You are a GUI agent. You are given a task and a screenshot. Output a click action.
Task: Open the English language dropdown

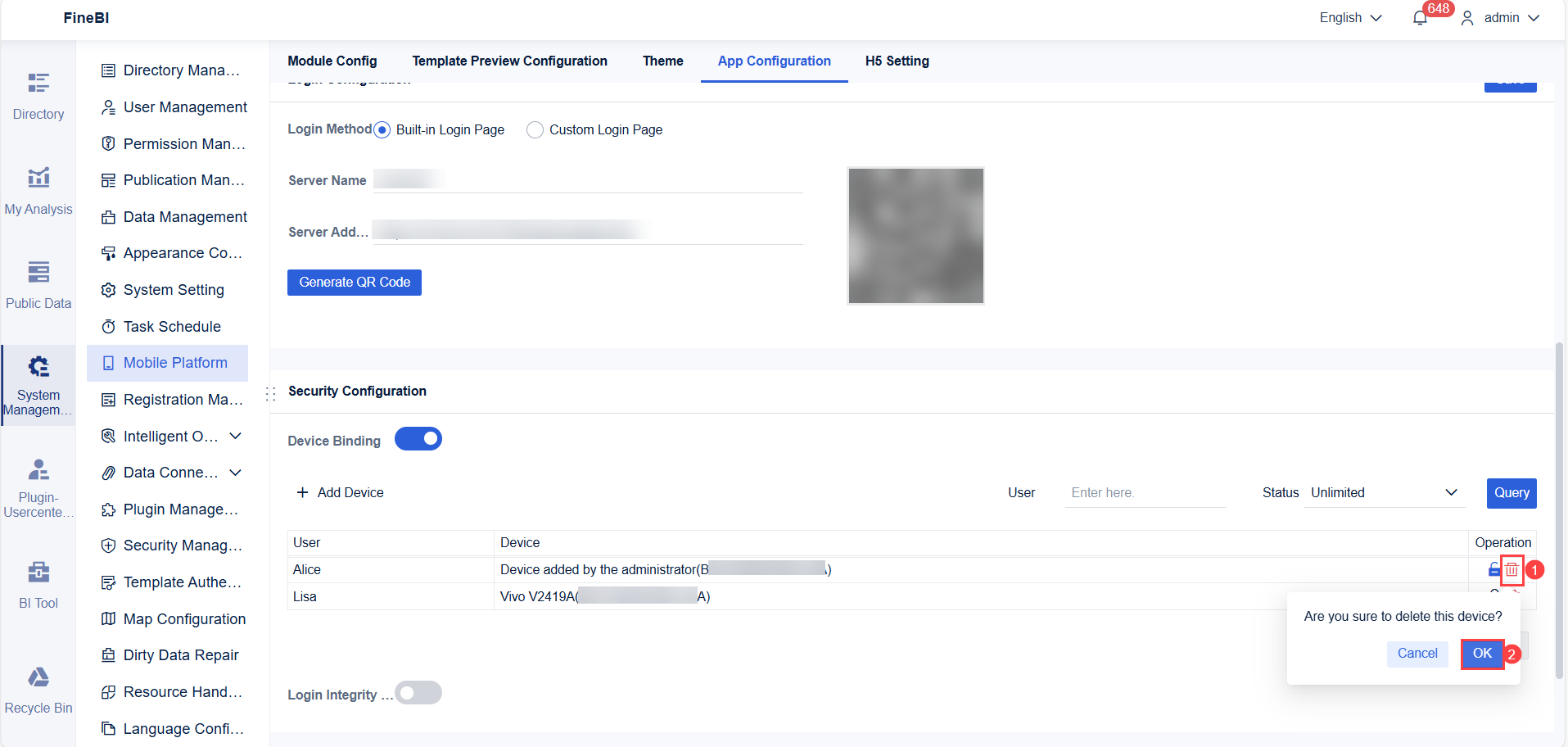1350,18
